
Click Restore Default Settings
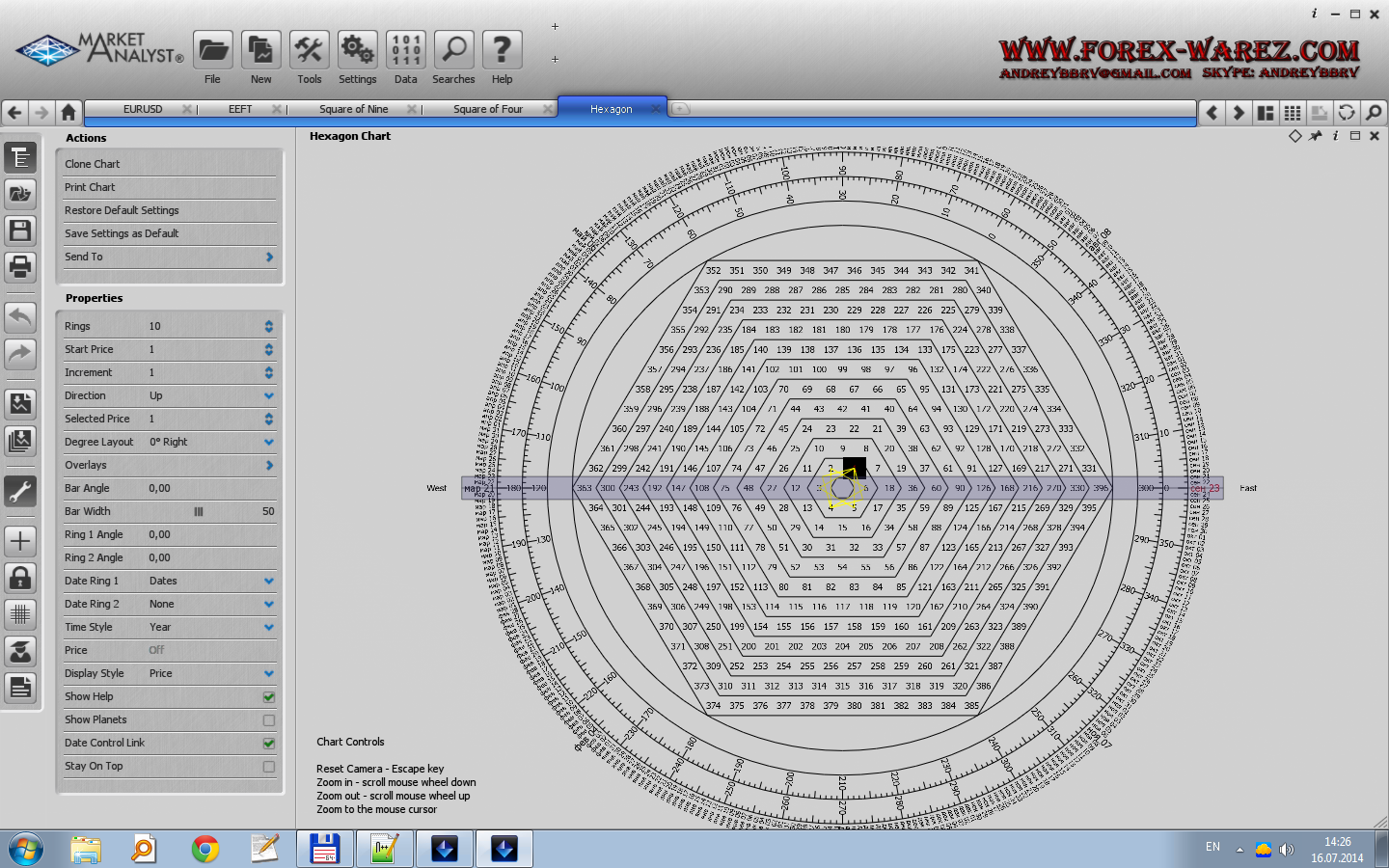(x=122, y=210)
